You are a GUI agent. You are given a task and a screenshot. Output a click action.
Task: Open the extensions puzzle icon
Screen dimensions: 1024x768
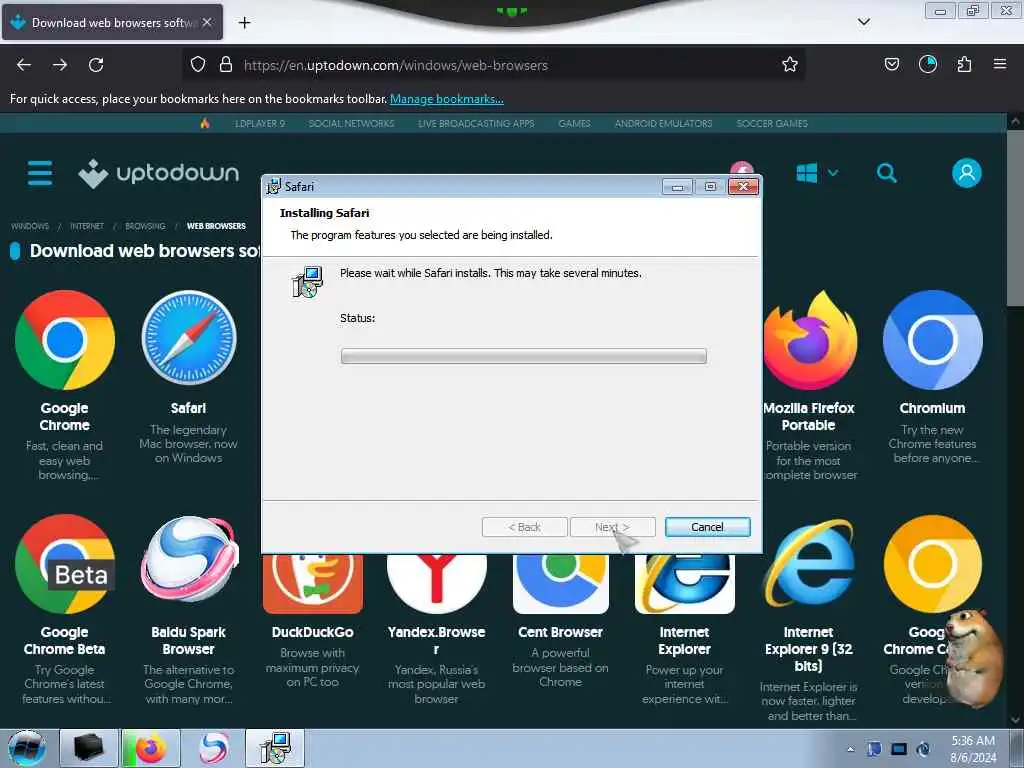964,64
